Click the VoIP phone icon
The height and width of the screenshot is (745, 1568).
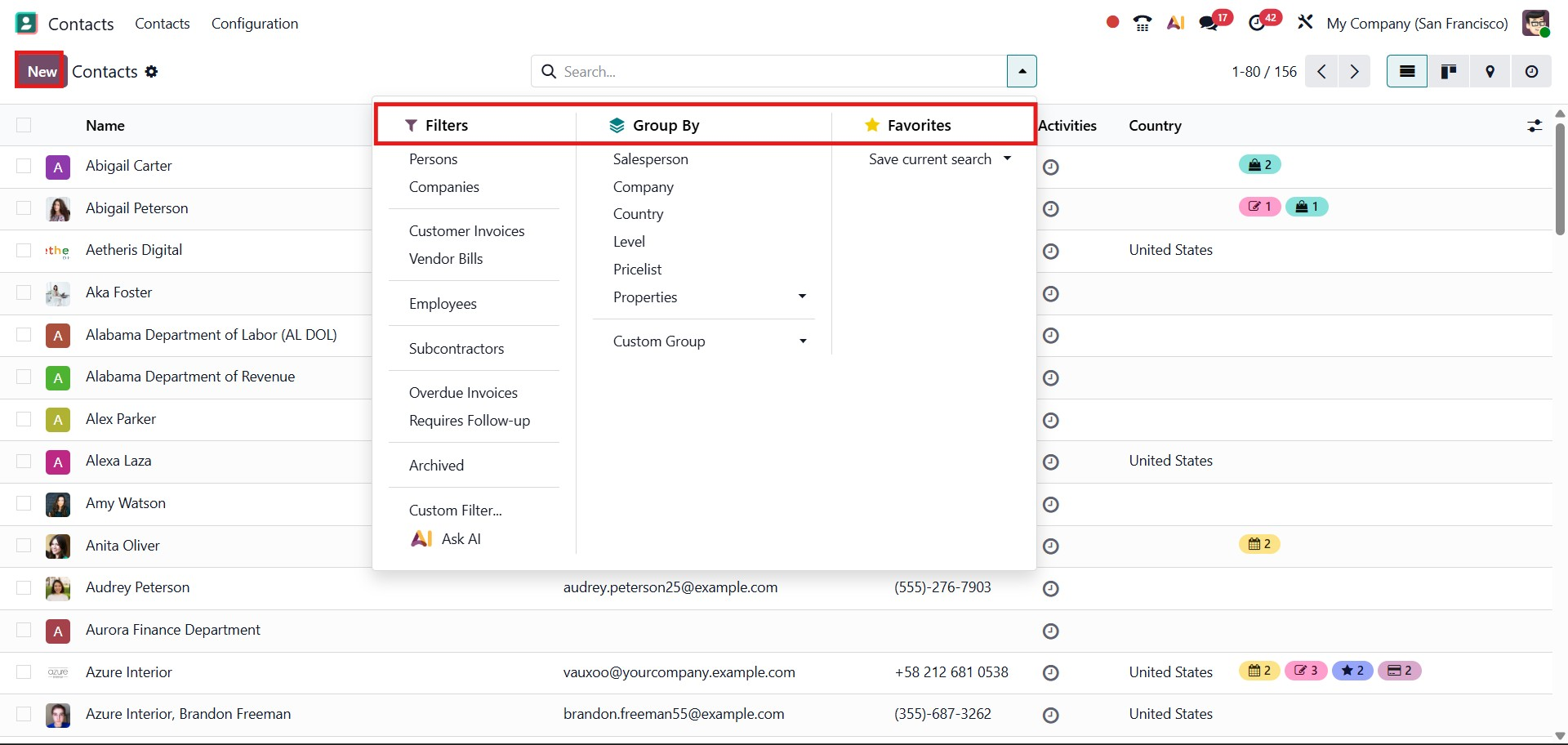pyautogui.click(x=1143, y=23)
